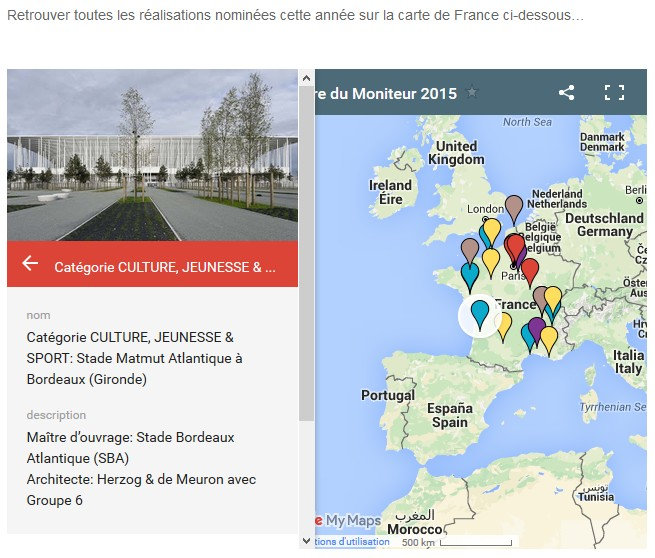Click the brown pin in Brittany
Viewport: 655px width, 558px height.
pyautogui.click(x=470, y=251)
